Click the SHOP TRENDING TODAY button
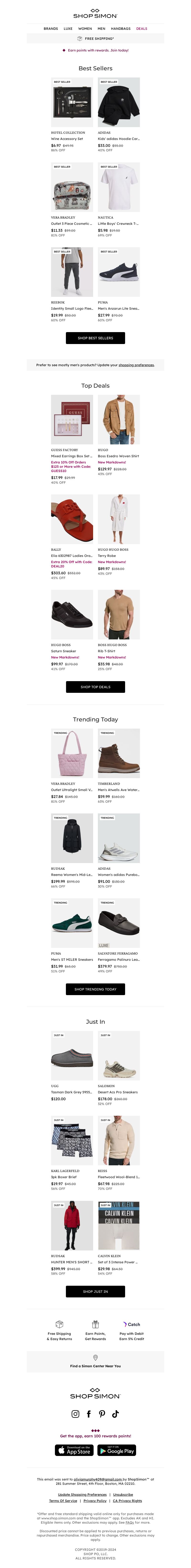Screen dimensions: 191x1568 click(95, 989)
